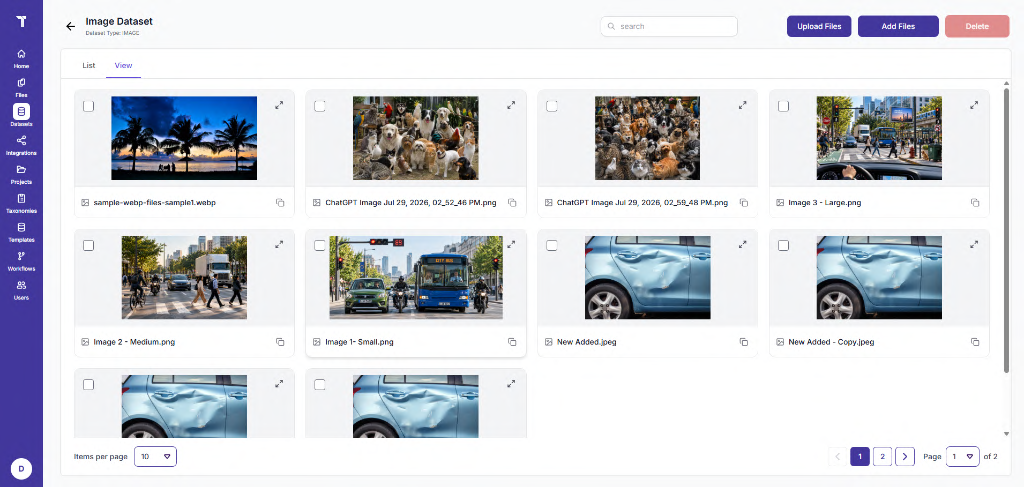Select the ChatGPT Image 02_59_48 PM checkbox
Viewport: 1024px width, 487px height.
coord(552,106)
